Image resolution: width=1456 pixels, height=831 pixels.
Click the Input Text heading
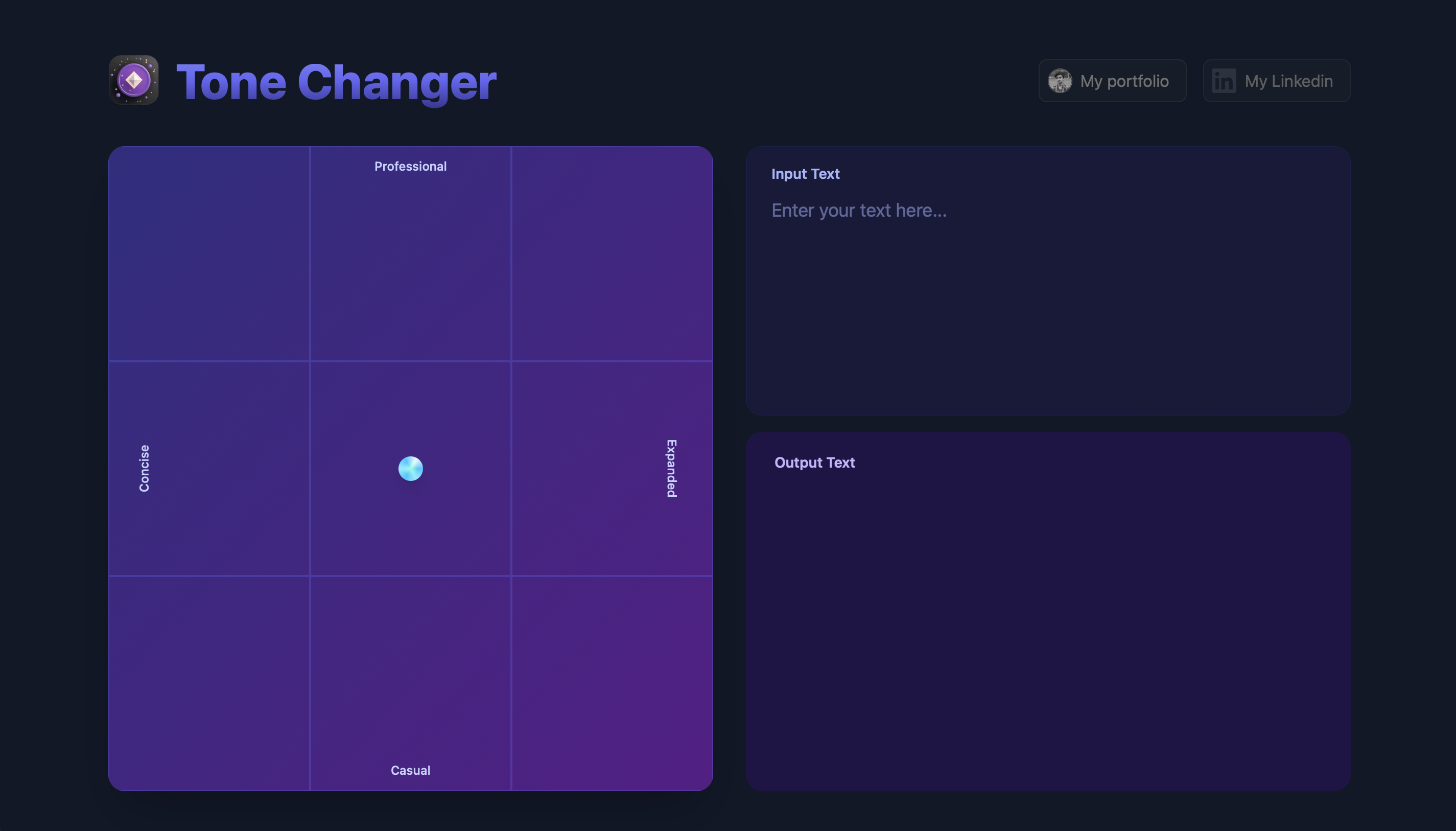pos(805,173)
